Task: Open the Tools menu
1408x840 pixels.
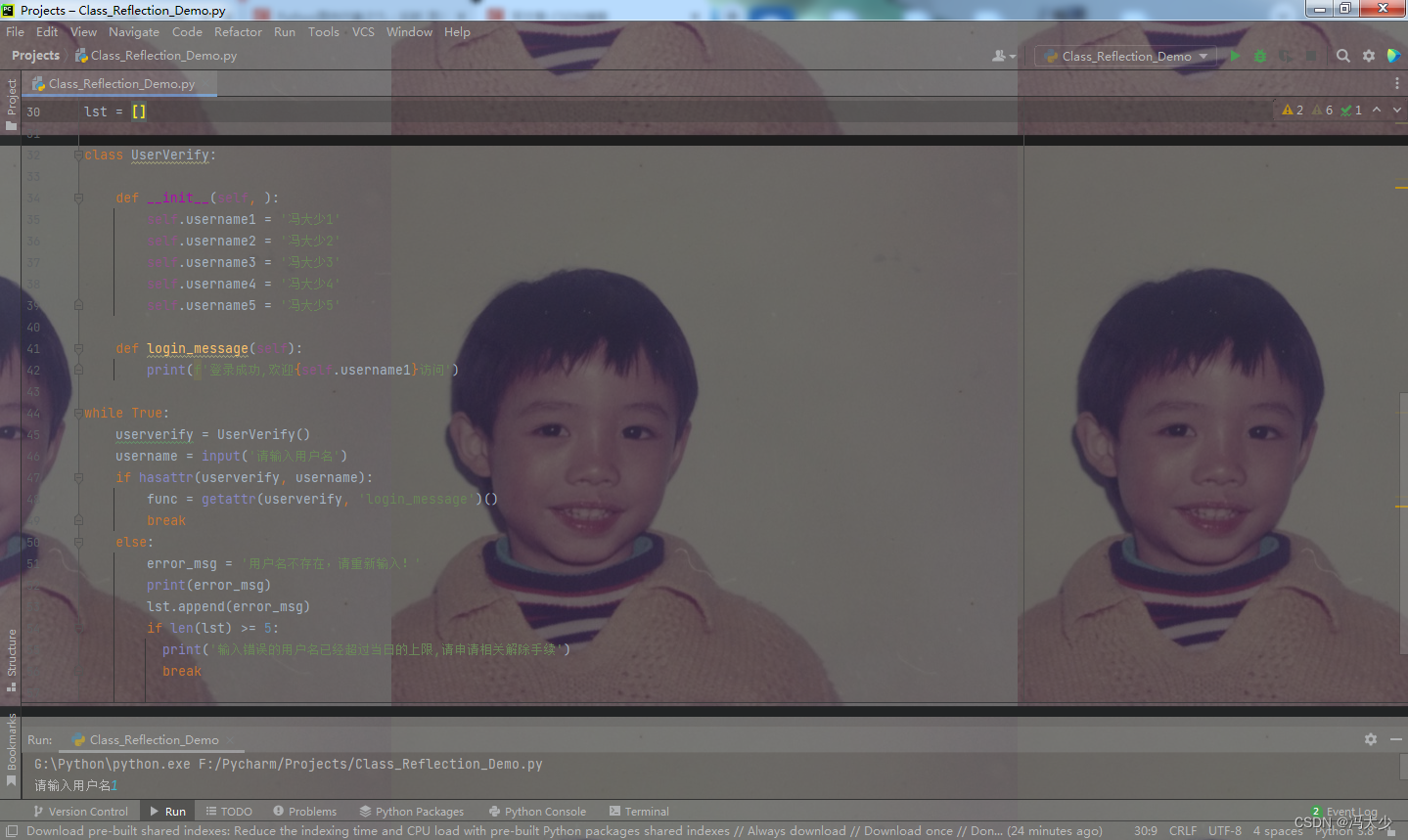Action: (x=324, y=31)
